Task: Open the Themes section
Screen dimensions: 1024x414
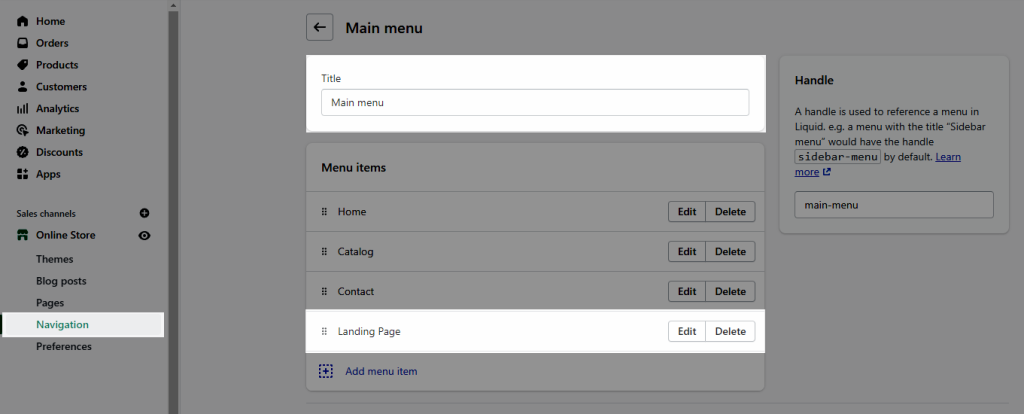Action: click(x=54, y=259)
